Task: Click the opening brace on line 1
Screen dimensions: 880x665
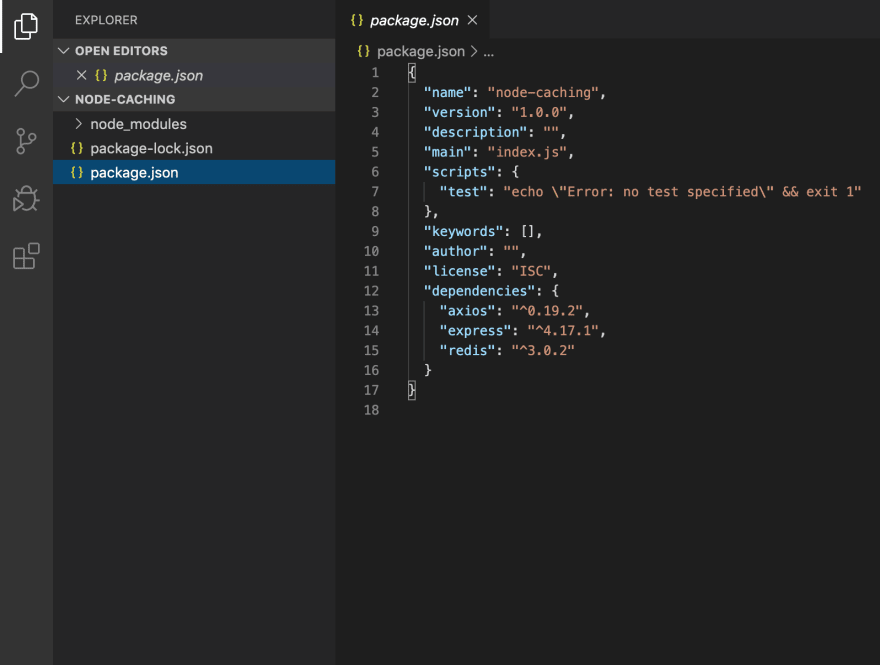Action: point(412,72)
